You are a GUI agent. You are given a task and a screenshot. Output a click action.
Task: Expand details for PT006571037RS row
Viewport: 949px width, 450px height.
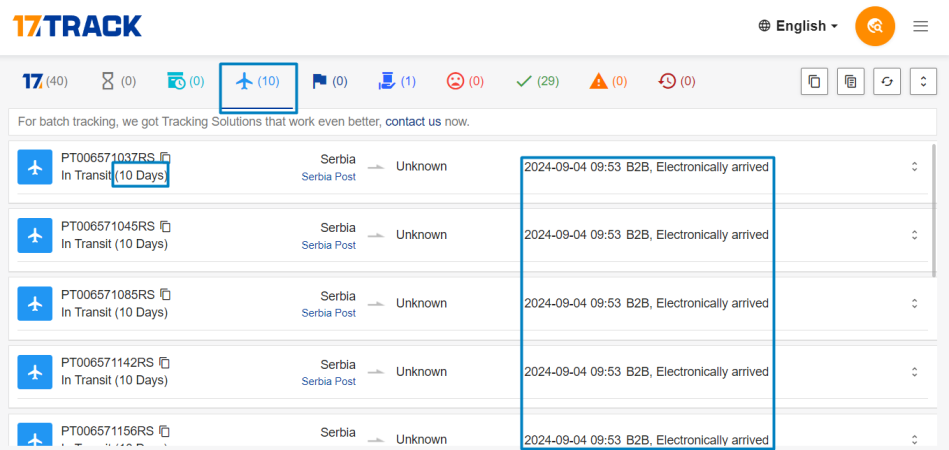click(913, 167)
